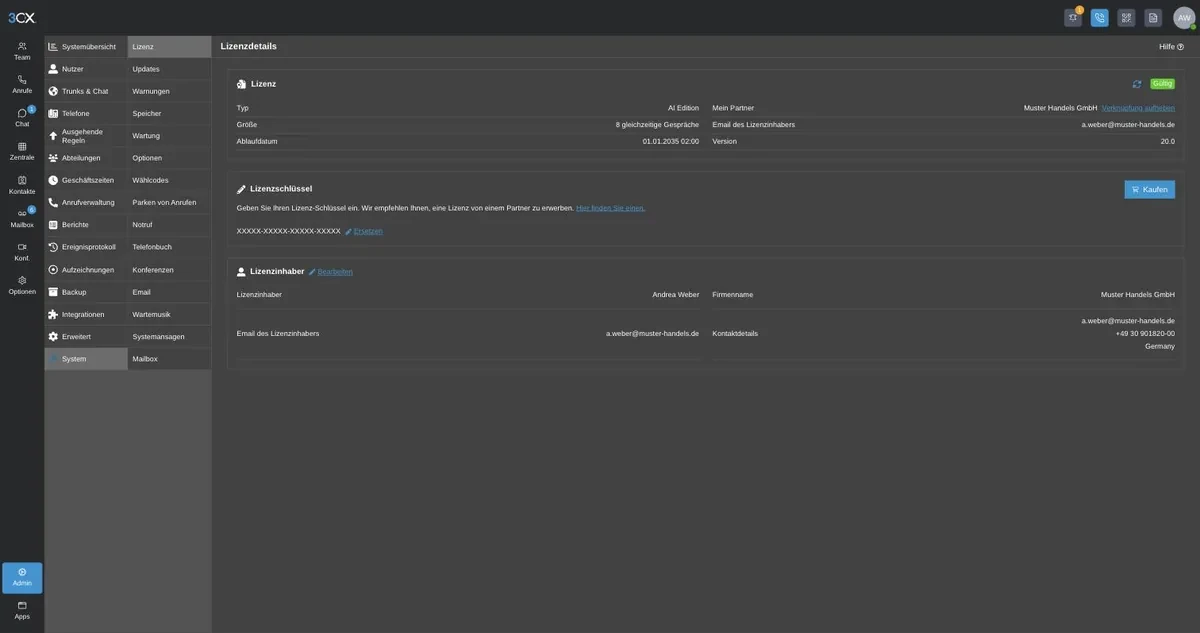Open Wählcodes in system submenu
Image resolution: width=1200 pixels, height=633 pixels.
[169, 180]
